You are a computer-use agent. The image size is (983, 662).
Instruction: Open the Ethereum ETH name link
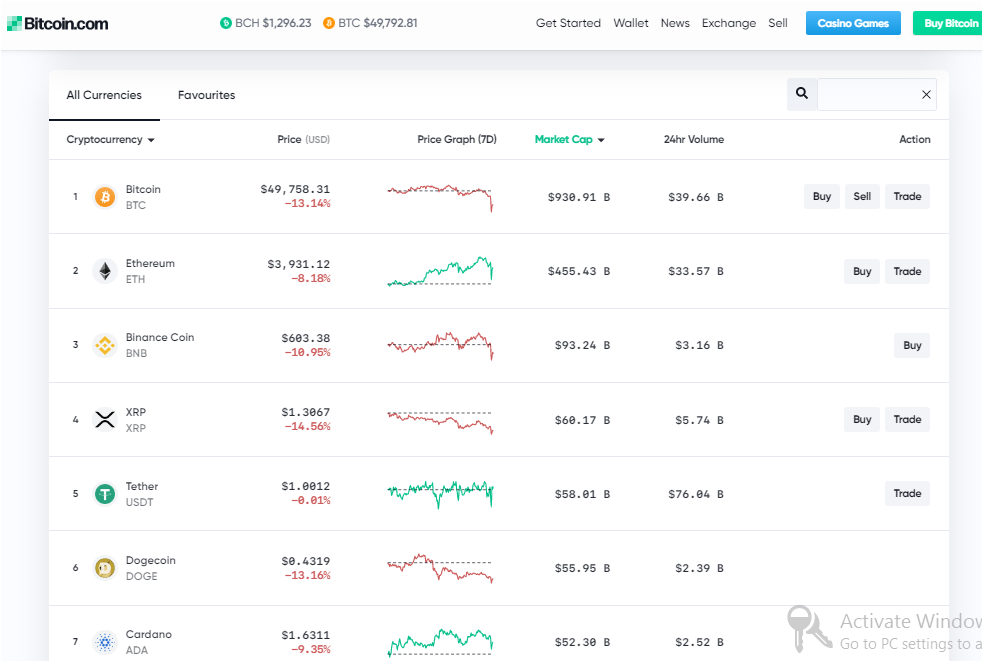pos(150,271)
